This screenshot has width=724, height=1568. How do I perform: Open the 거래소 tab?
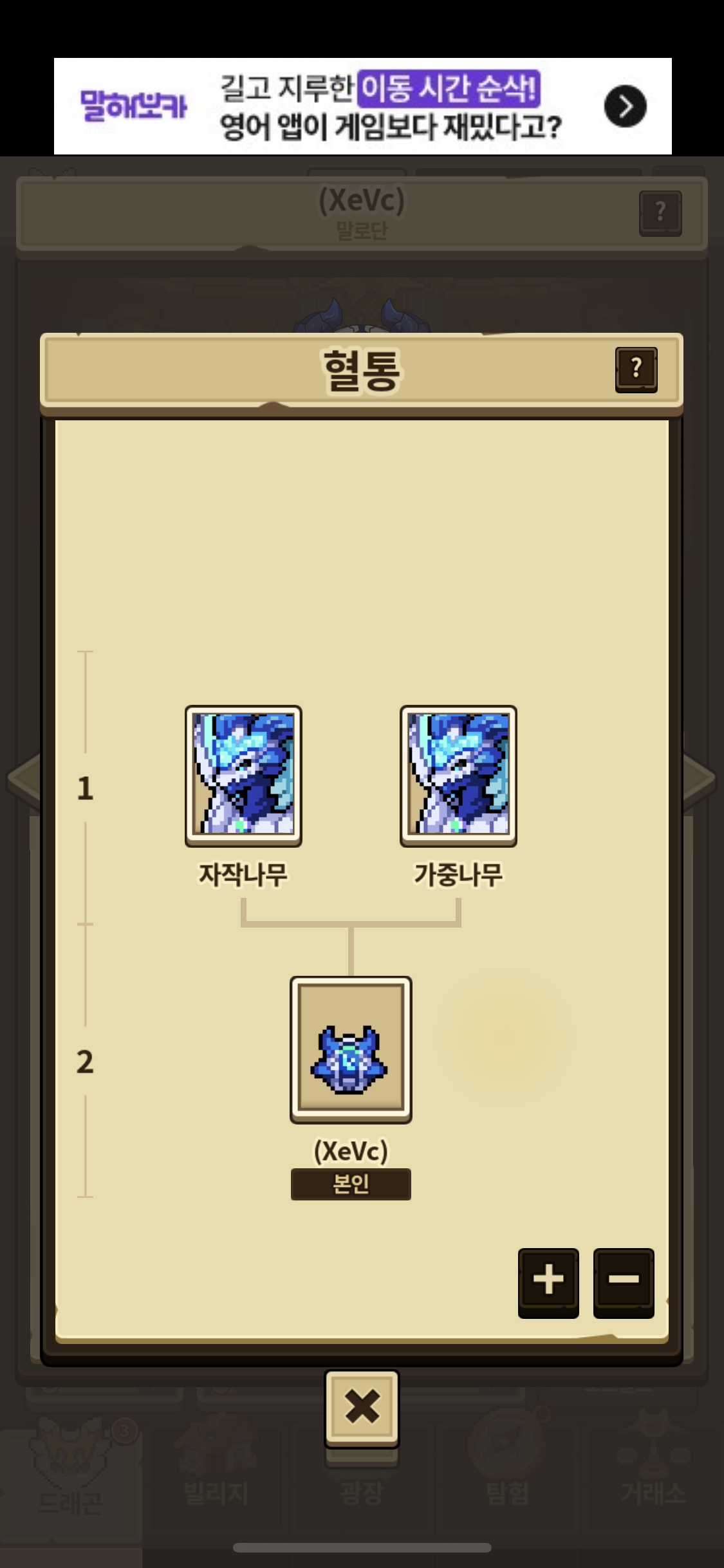[653, 1474]
